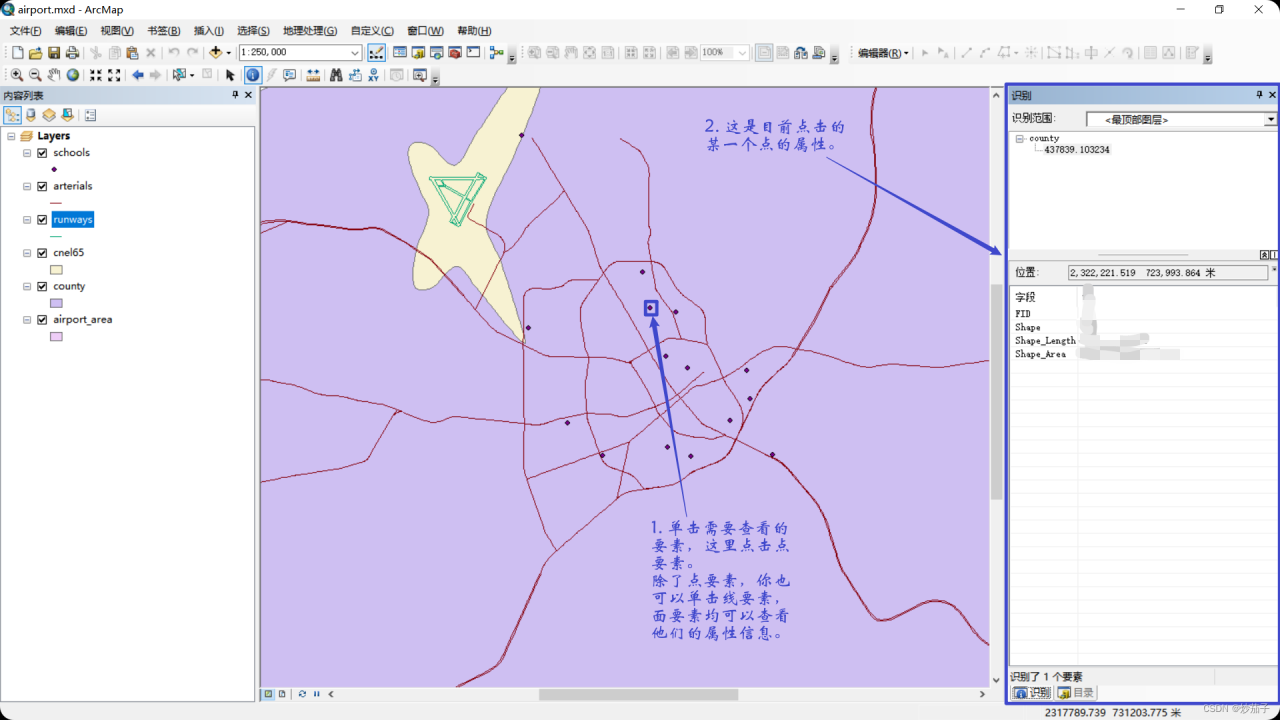Open the identify range layer dropdown

[1270, 120]
